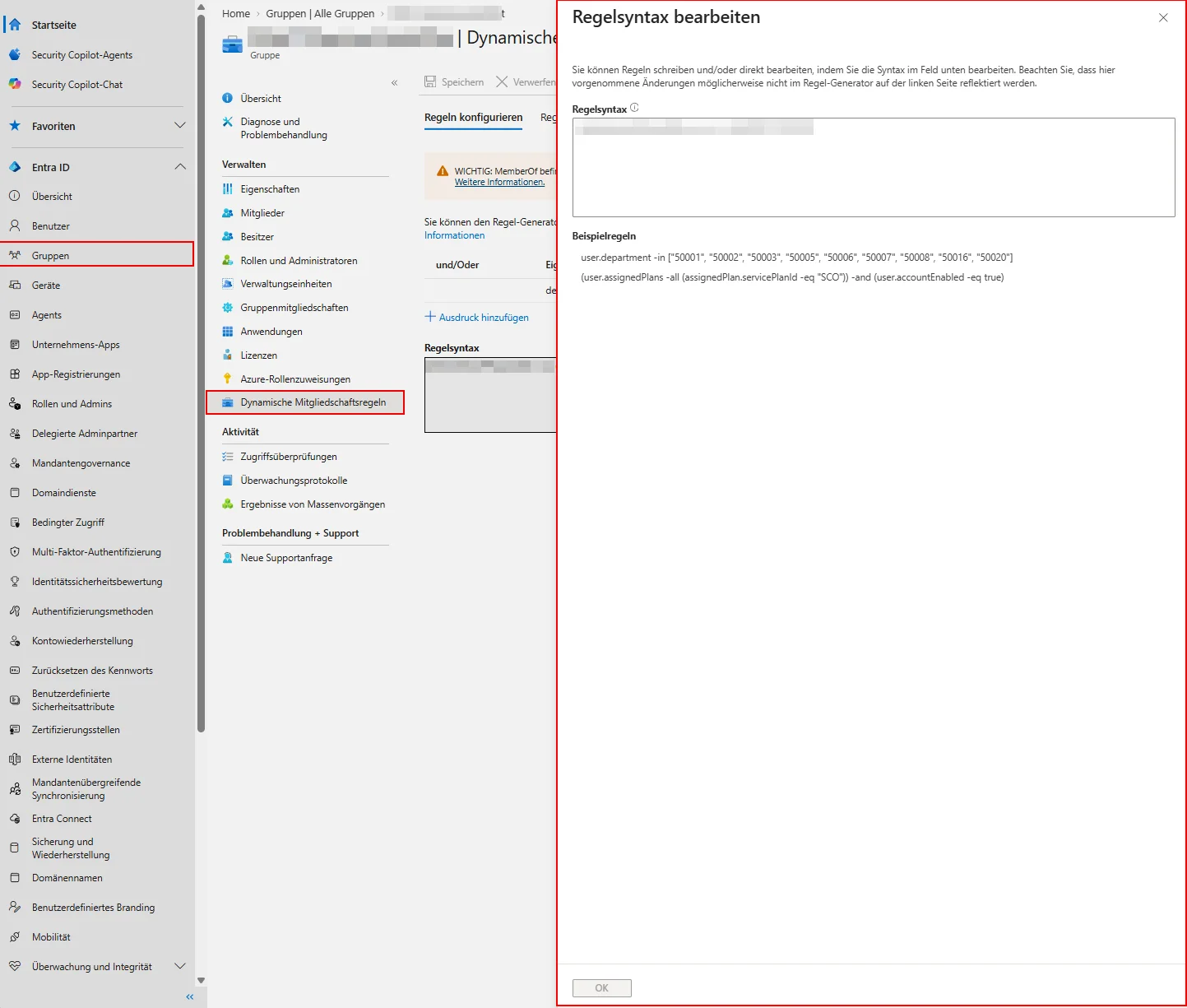1187x1008 pixels.
Task: Click Lizenzen icon in group menu
Action: pos(228,355)
